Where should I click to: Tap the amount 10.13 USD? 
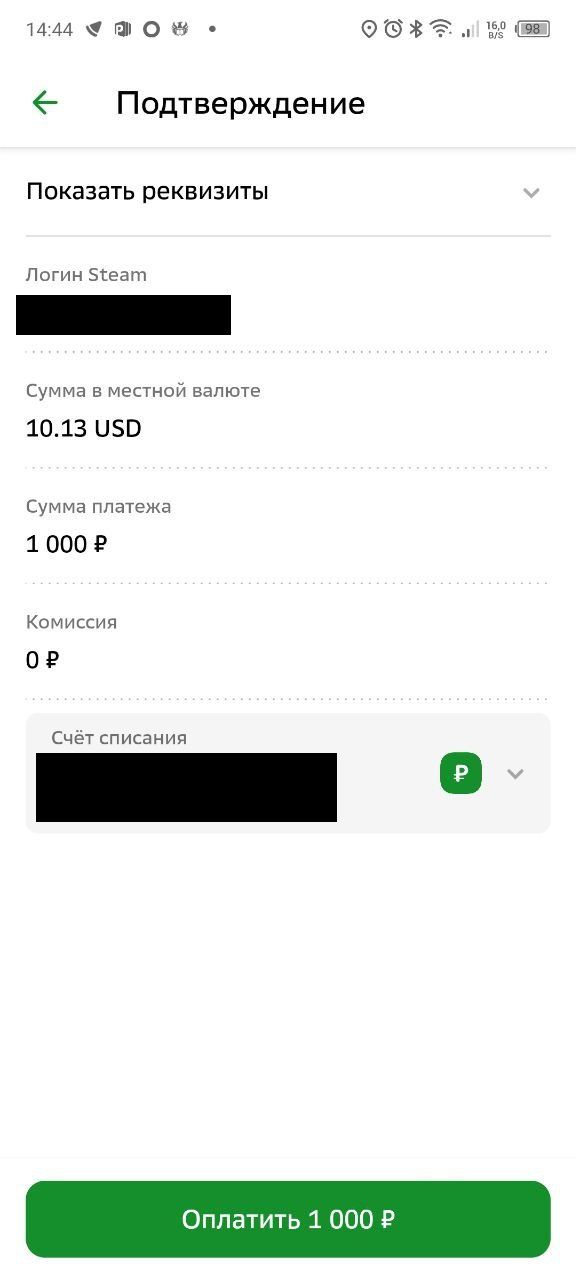pos(83,428)
